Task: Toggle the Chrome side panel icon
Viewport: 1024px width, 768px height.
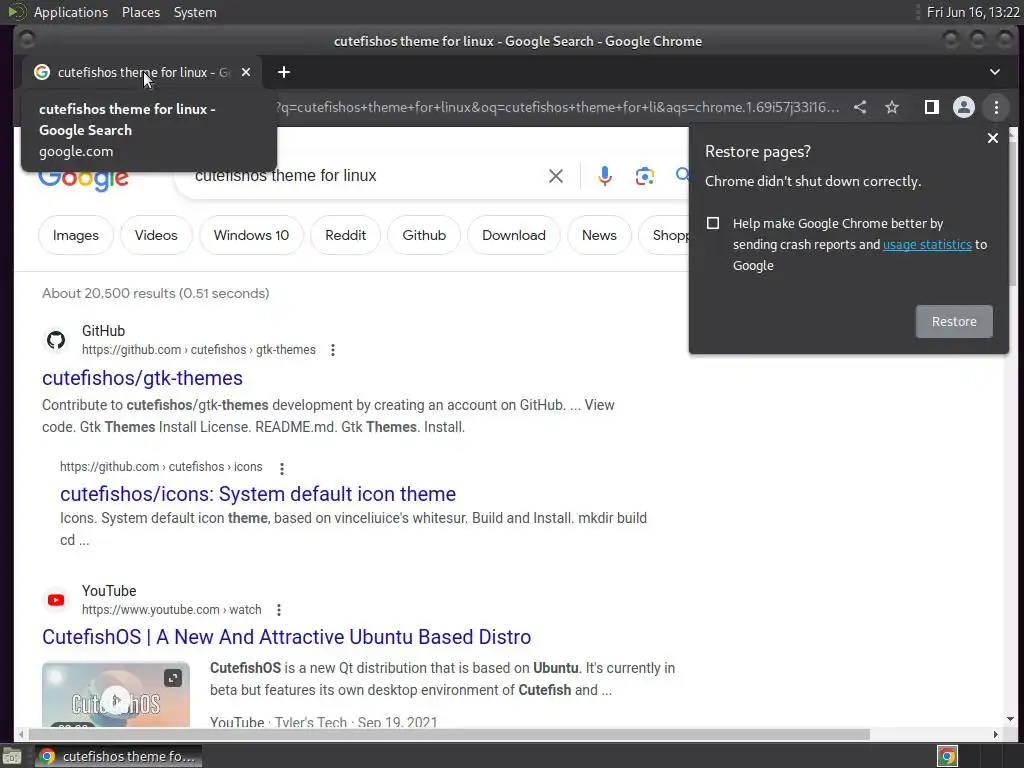Action: tap(932, 107)
